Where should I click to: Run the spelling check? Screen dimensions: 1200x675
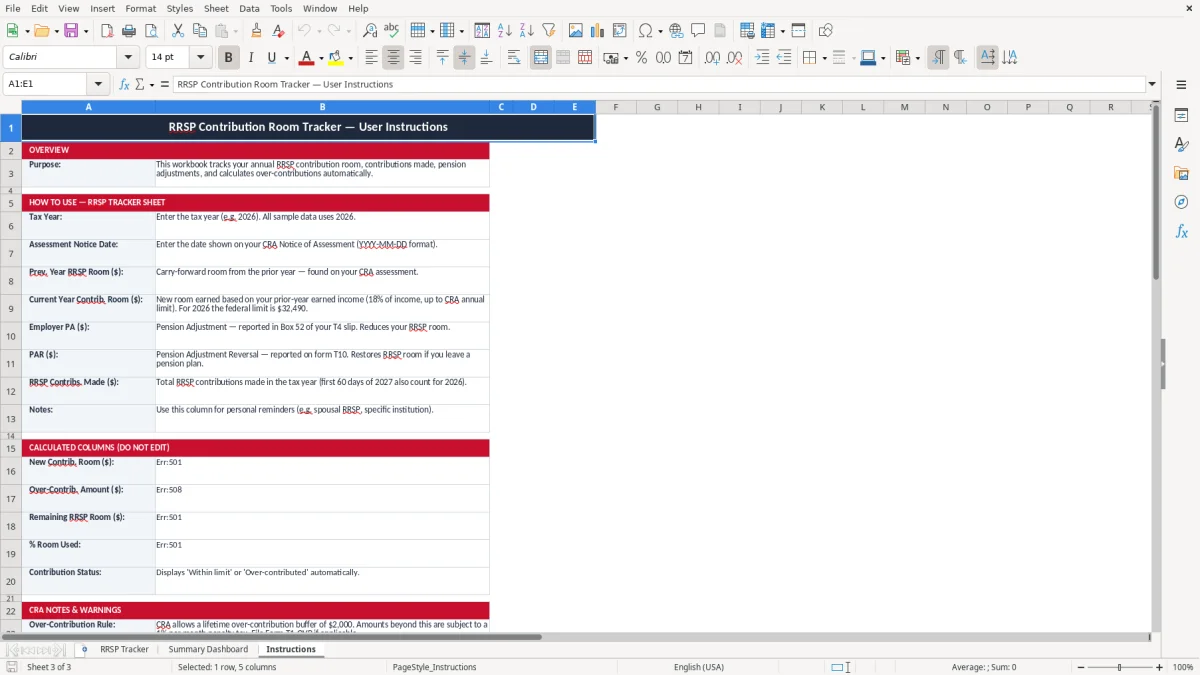click(x=392, y=31)
